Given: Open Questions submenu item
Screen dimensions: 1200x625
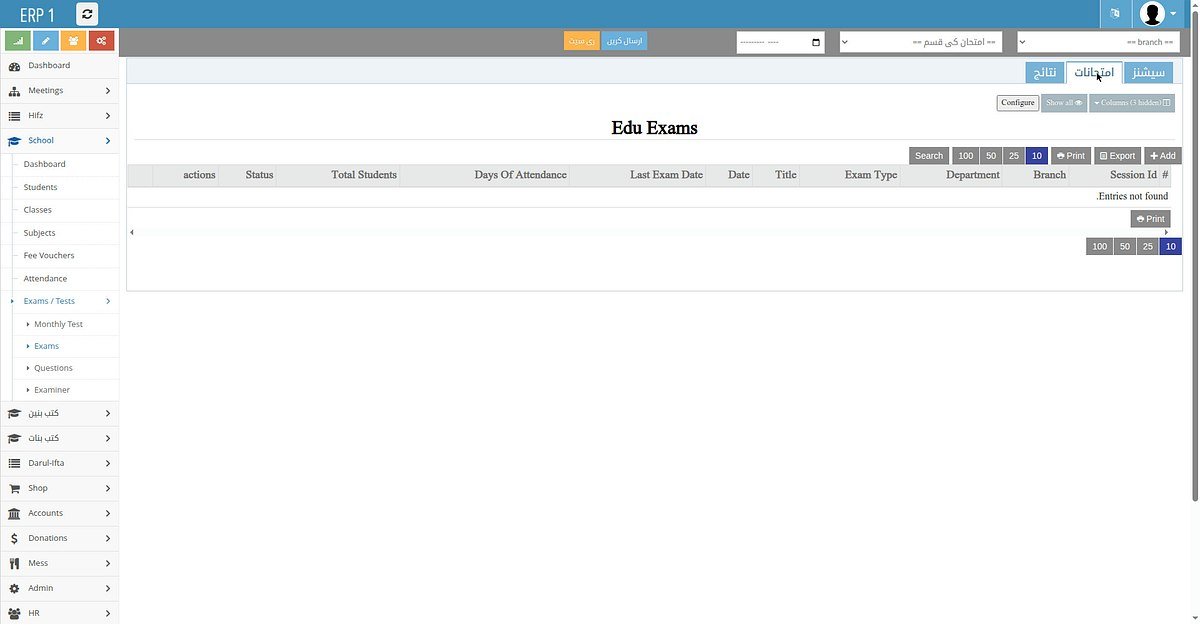Looking at the screenshot, I should [x=53, y=368].
